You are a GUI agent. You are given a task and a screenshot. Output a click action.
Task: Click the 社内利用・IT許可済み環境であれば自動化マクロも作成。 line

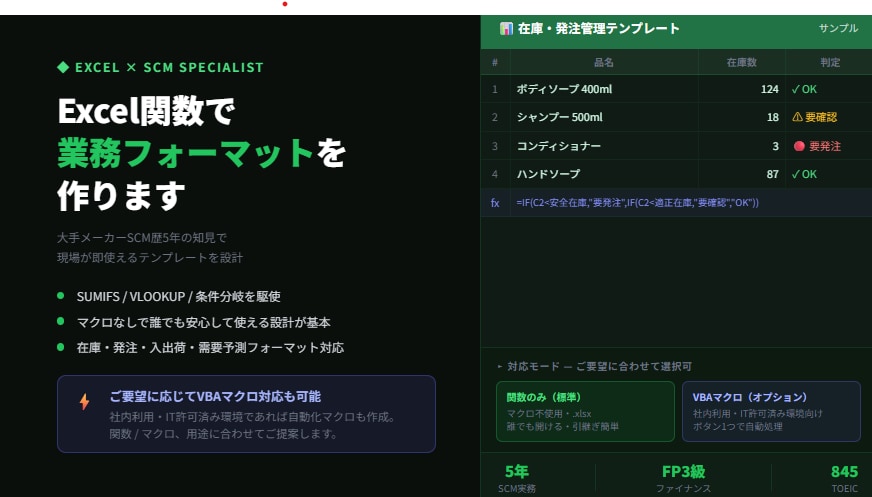(252, 417)
